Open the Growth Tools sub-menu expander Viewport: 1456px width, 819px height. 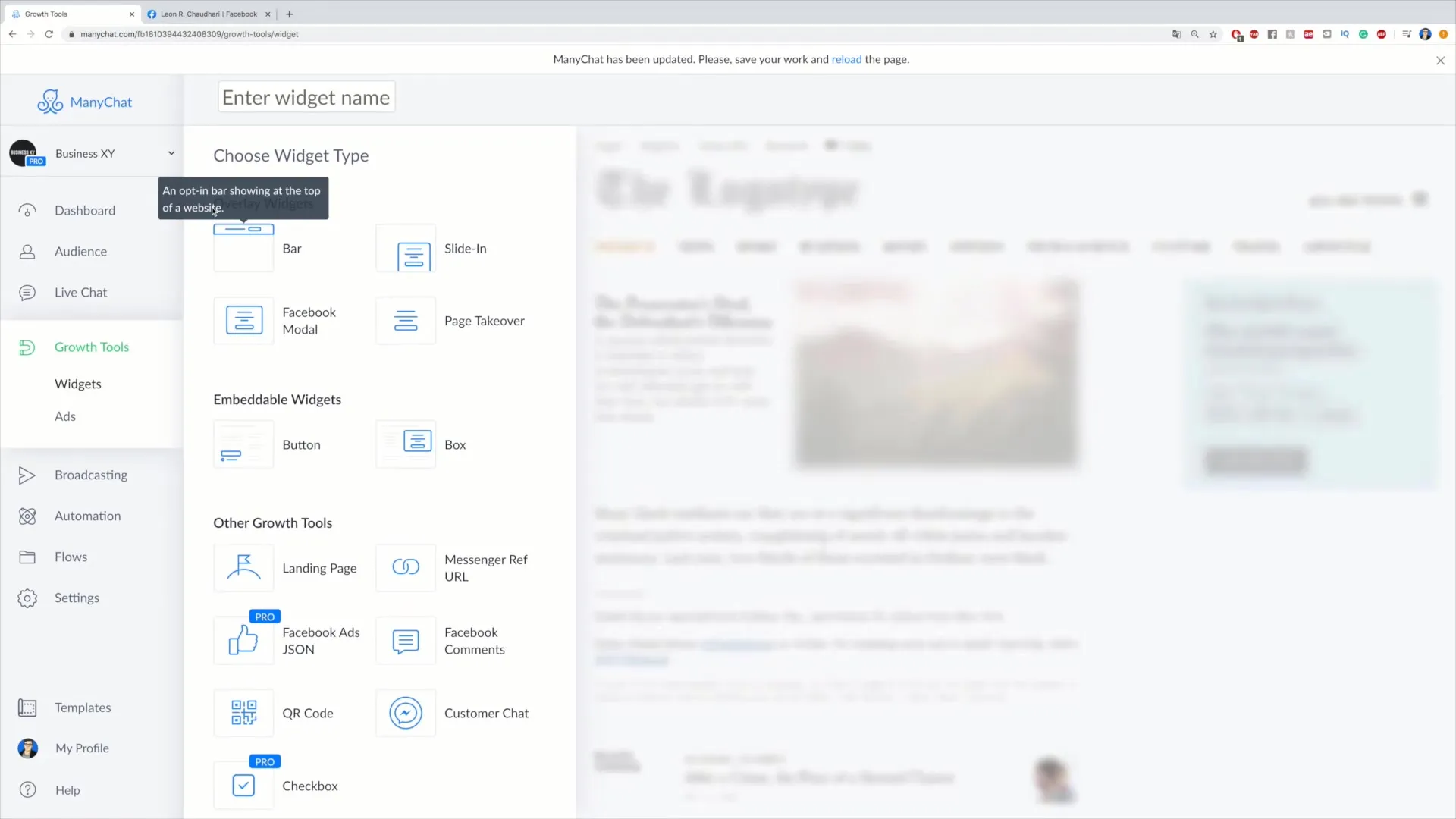tap(92, 346)
